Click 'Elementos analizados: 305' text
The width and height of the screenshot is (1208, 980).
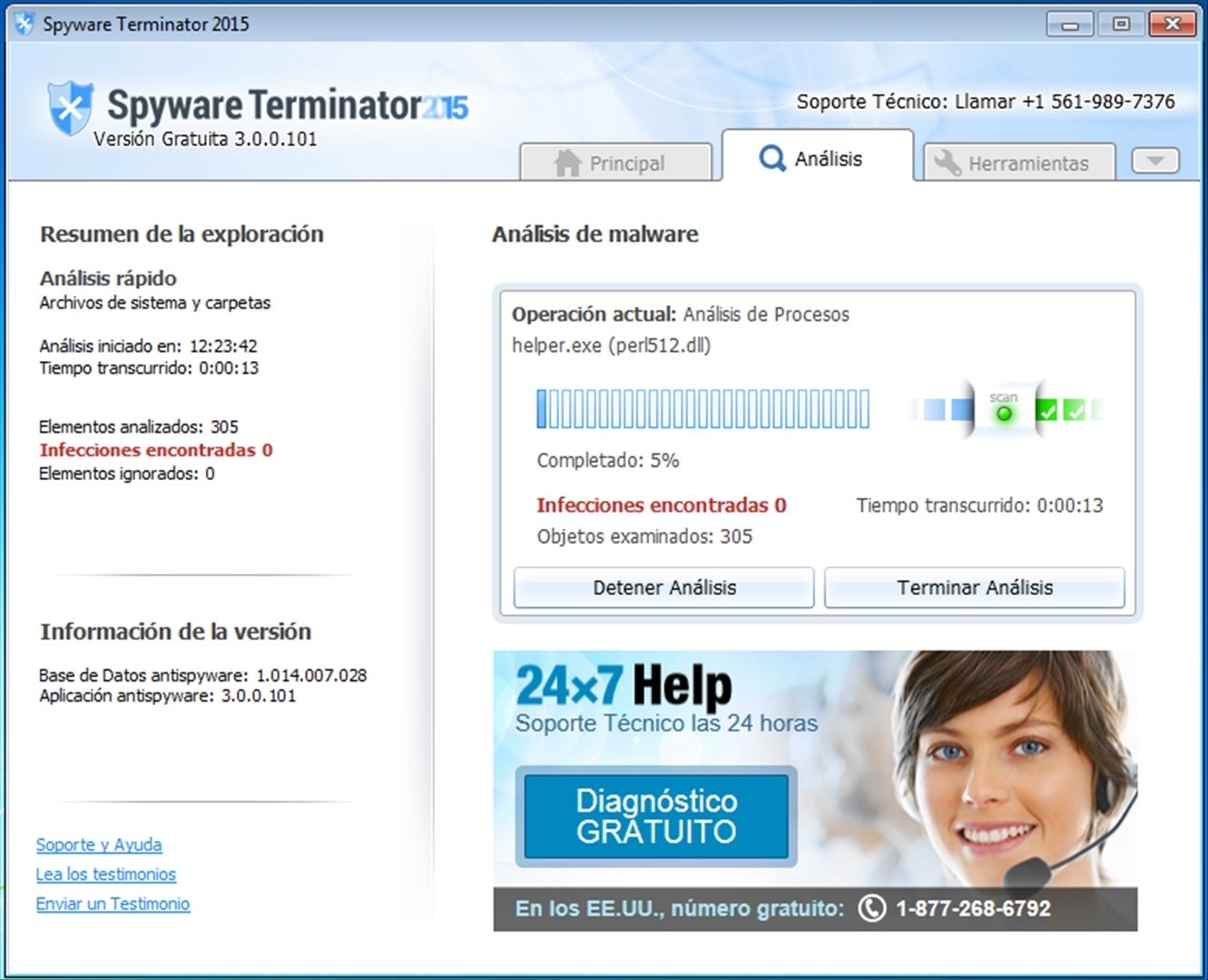pyautogui.click(x=139, y=426)
